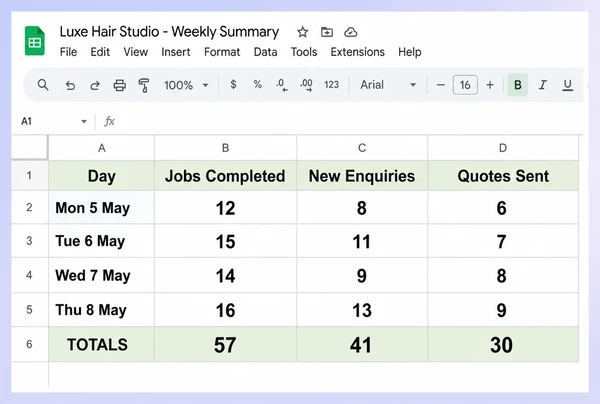
Task: Select the 'Tue 6 May' cell
Action: (101, 241)
